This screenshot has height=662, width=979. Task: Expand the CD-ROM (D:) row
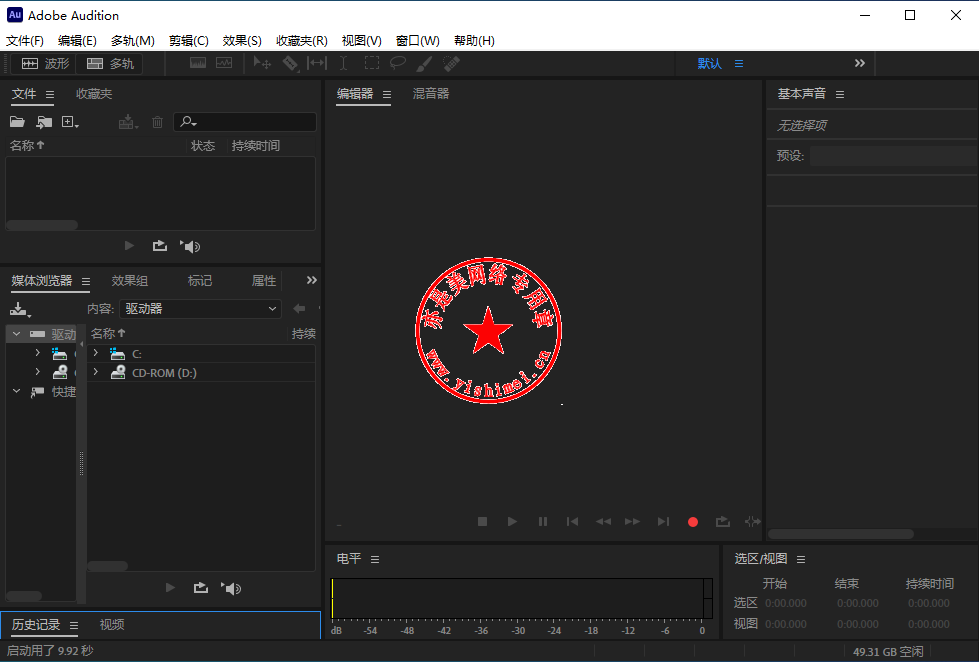pyautogui.click(x=96, y=372)
